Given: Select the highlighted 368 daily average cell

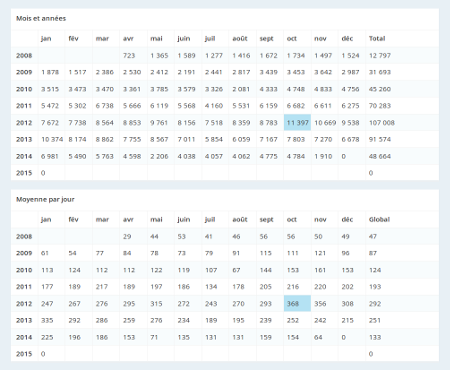Looking at the screenshot, I should click(297, 304).
